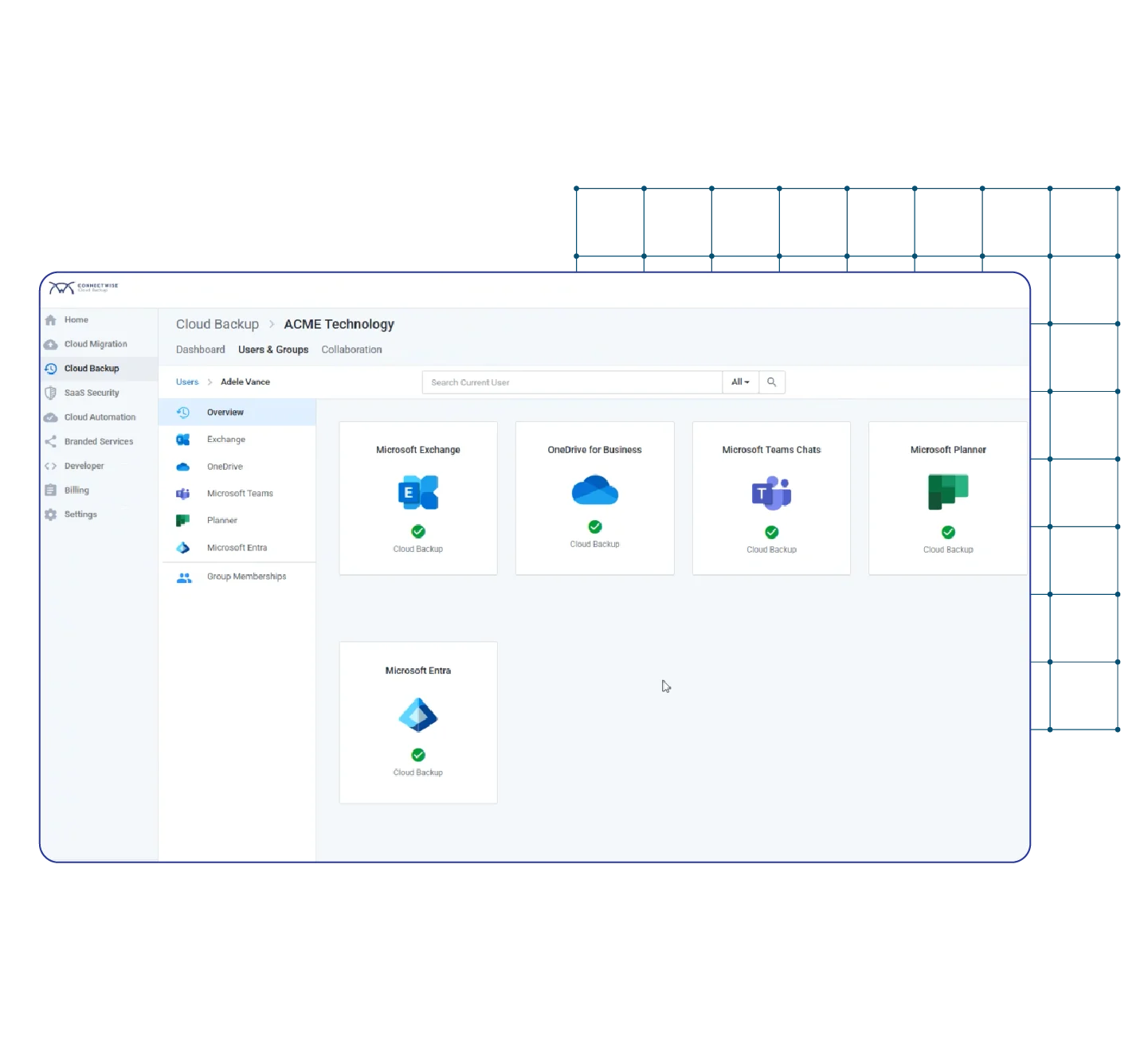Click the Cloud Backup breadcrumb title
Image resolution: width=1148 pixels, height=1052 pixels.
click(x=217, y=325)
